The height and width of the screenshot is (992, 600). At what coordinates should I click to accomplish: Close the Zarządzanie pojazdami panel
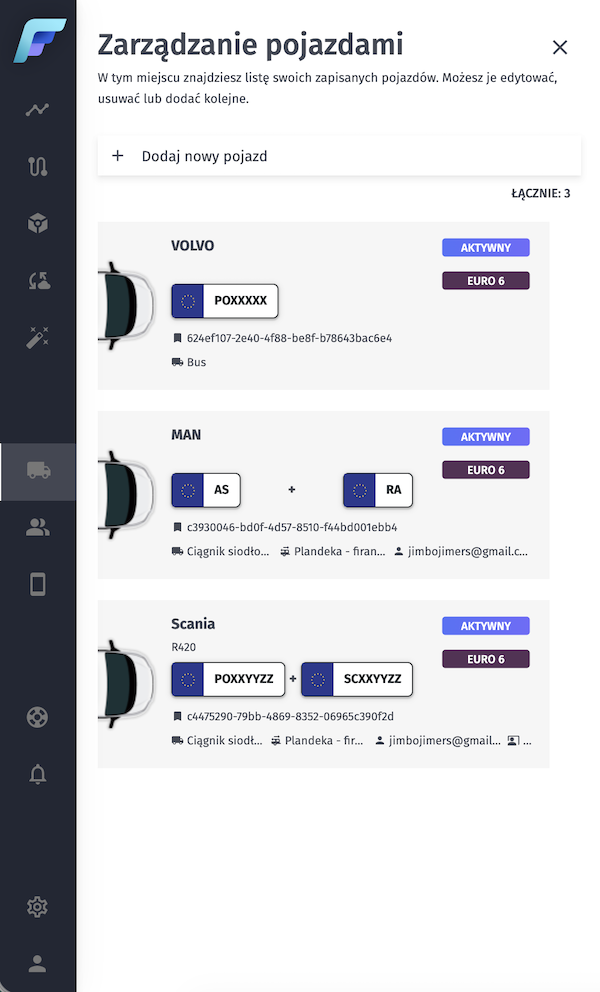coord(560,47)
